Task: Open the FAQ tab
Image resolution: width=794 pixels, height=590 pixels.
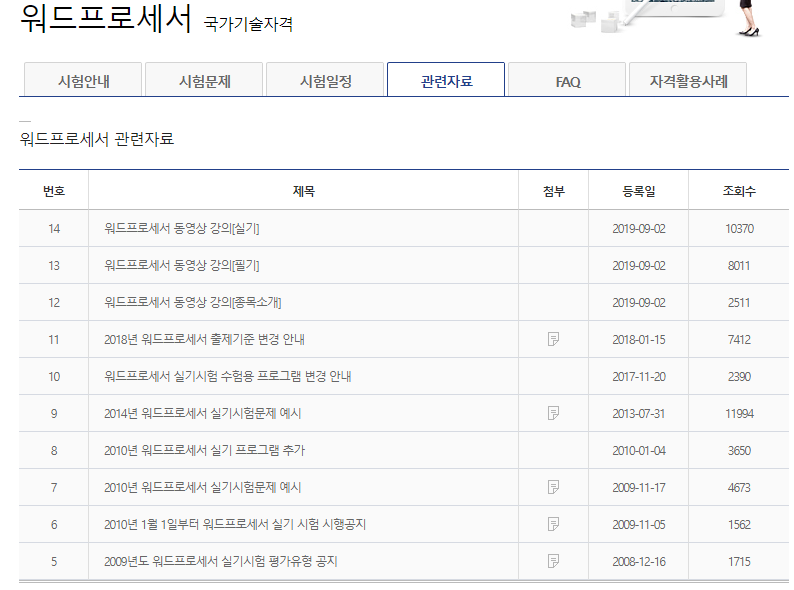Action: click(x=567, y=80)
